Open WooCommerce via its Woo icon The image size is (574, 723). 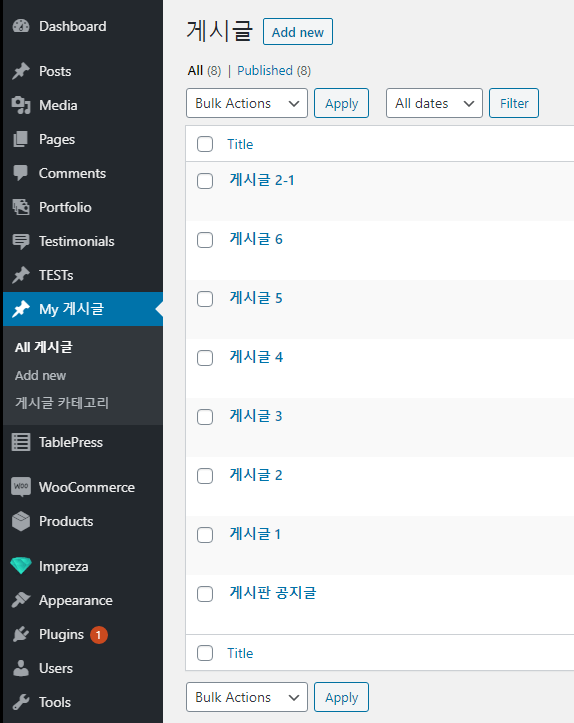[x=21, y=487]
